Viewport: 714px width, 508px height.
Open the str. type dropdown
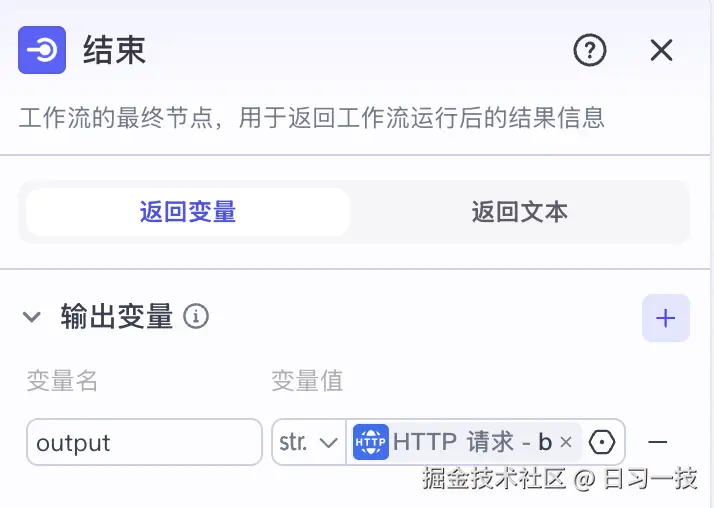308,442
